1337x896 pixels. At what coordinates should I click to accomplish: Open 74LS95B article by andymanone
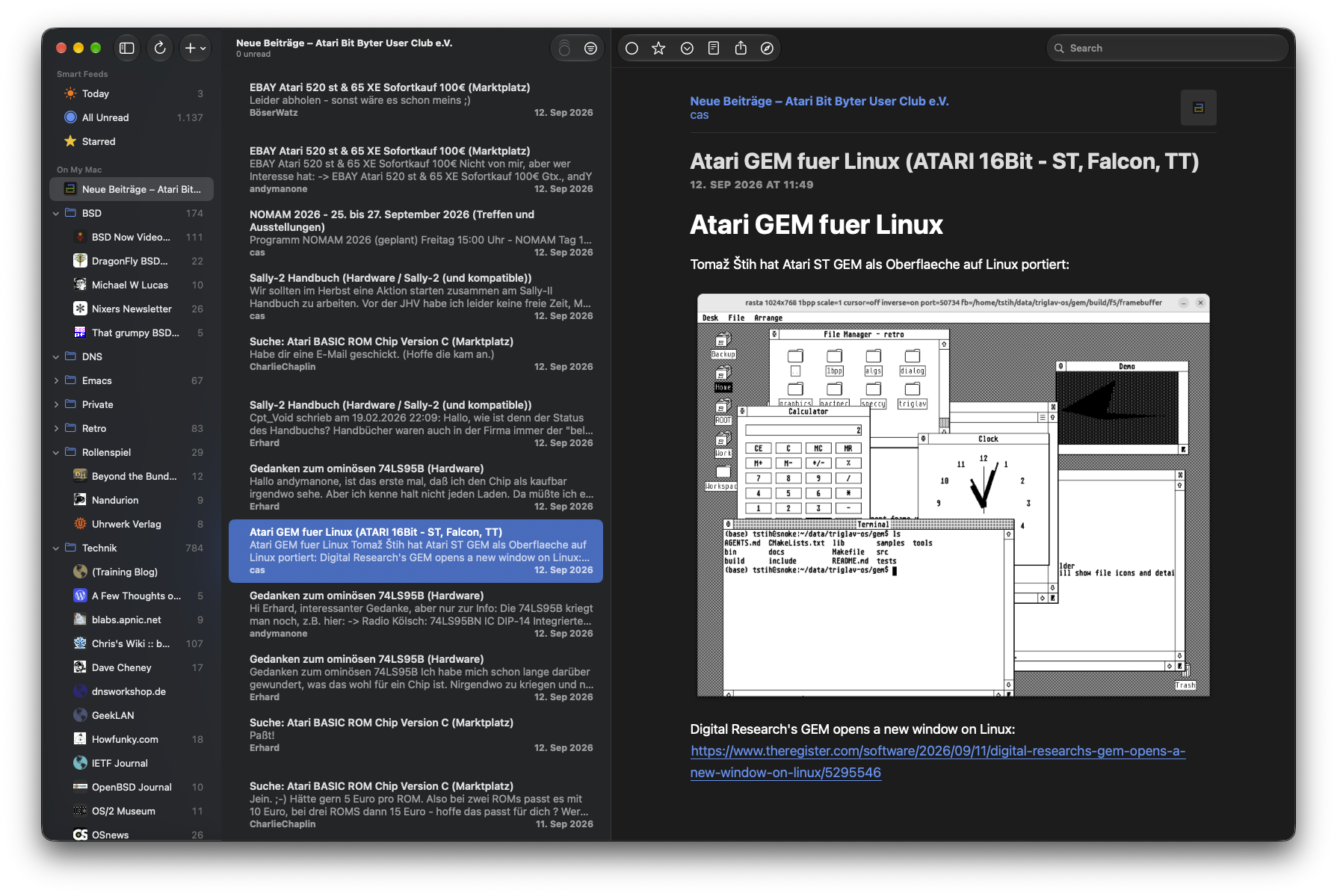coord(416,614)
